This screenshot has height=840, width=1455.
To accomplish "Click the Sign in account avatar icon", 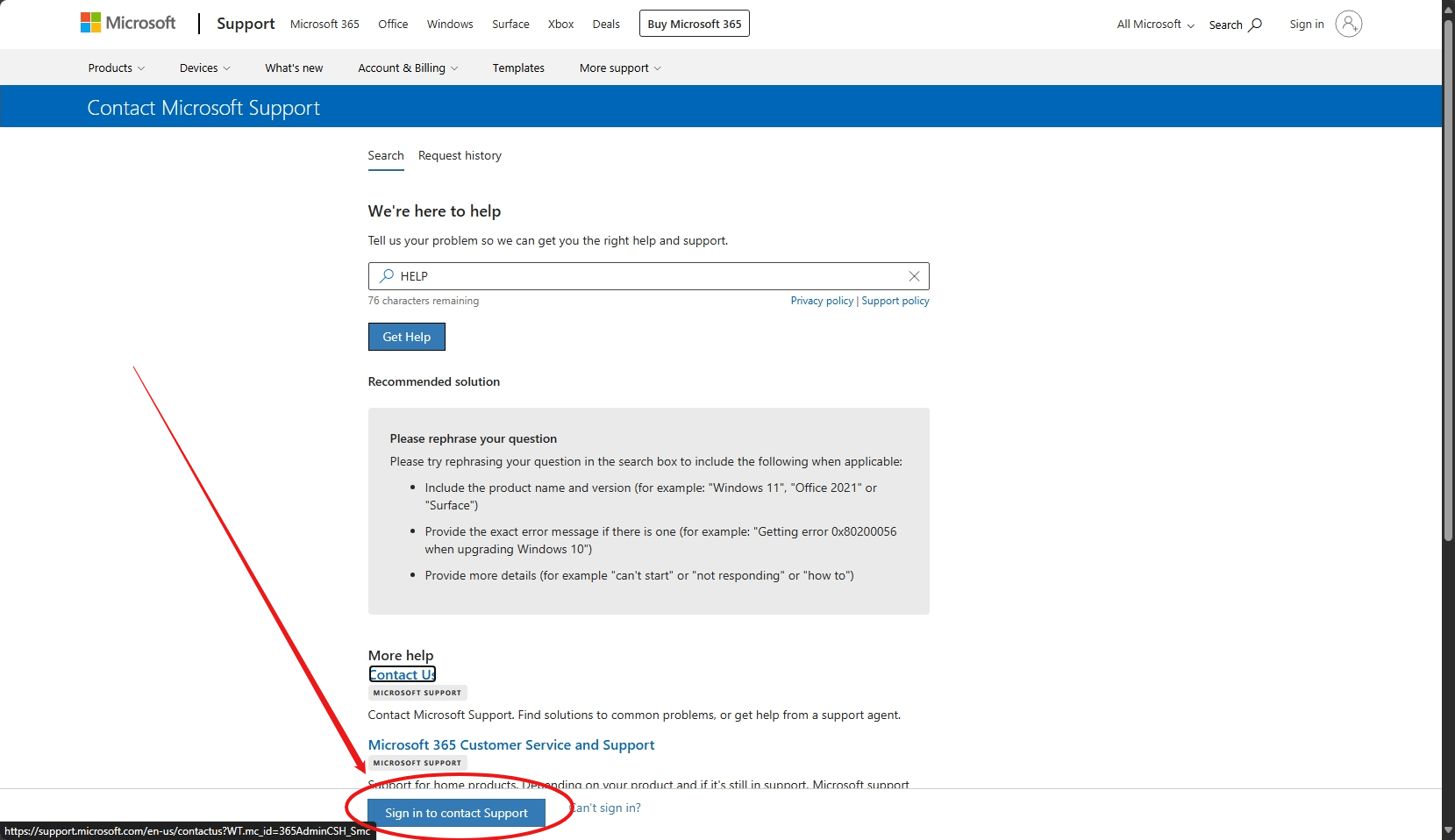I will tap(1348, 24).
